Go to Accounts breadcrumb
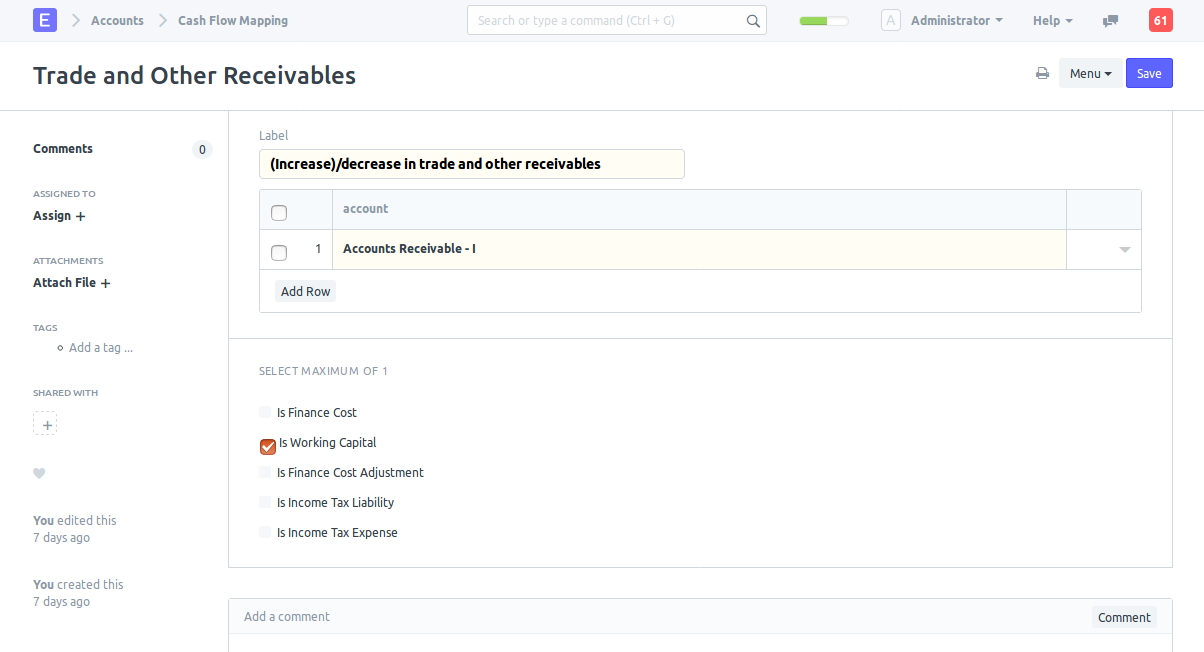Screen dimensions: 1204x652 point(117,21)
